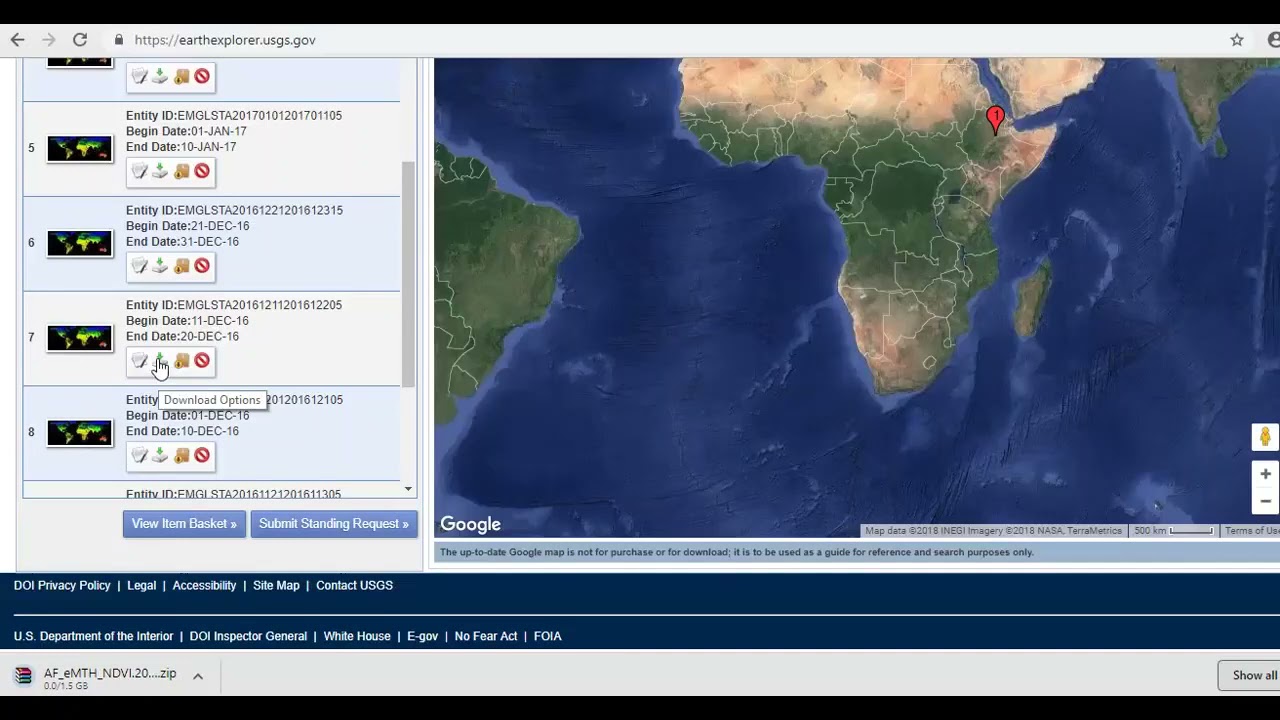Show metadata for the 21-DEC-16 result

click(139, 266)
